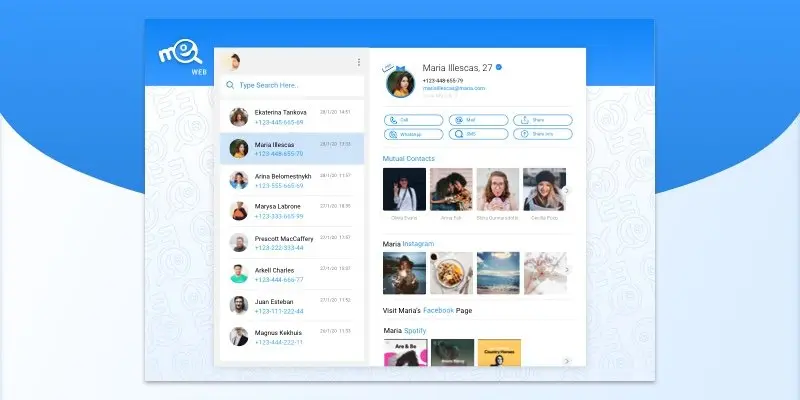
Task: Open the Instagram food plate photo
Action: point(452,273)
